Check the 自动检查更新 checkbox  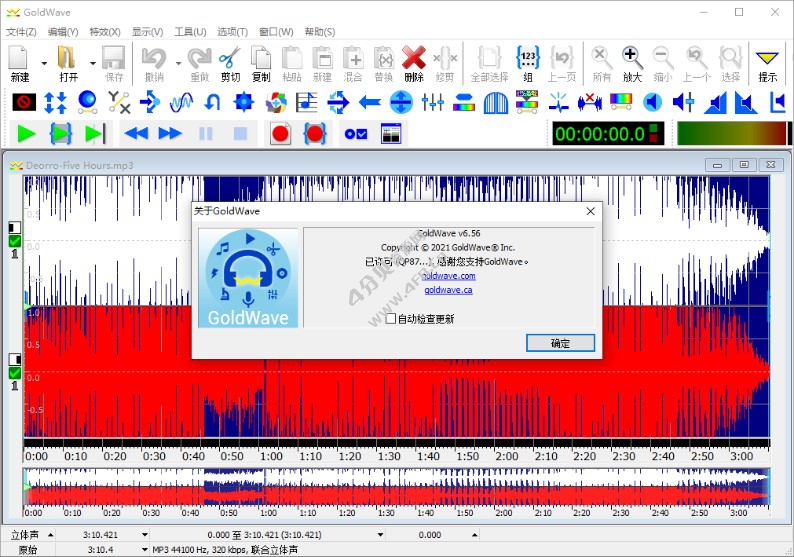pos(390,319)
